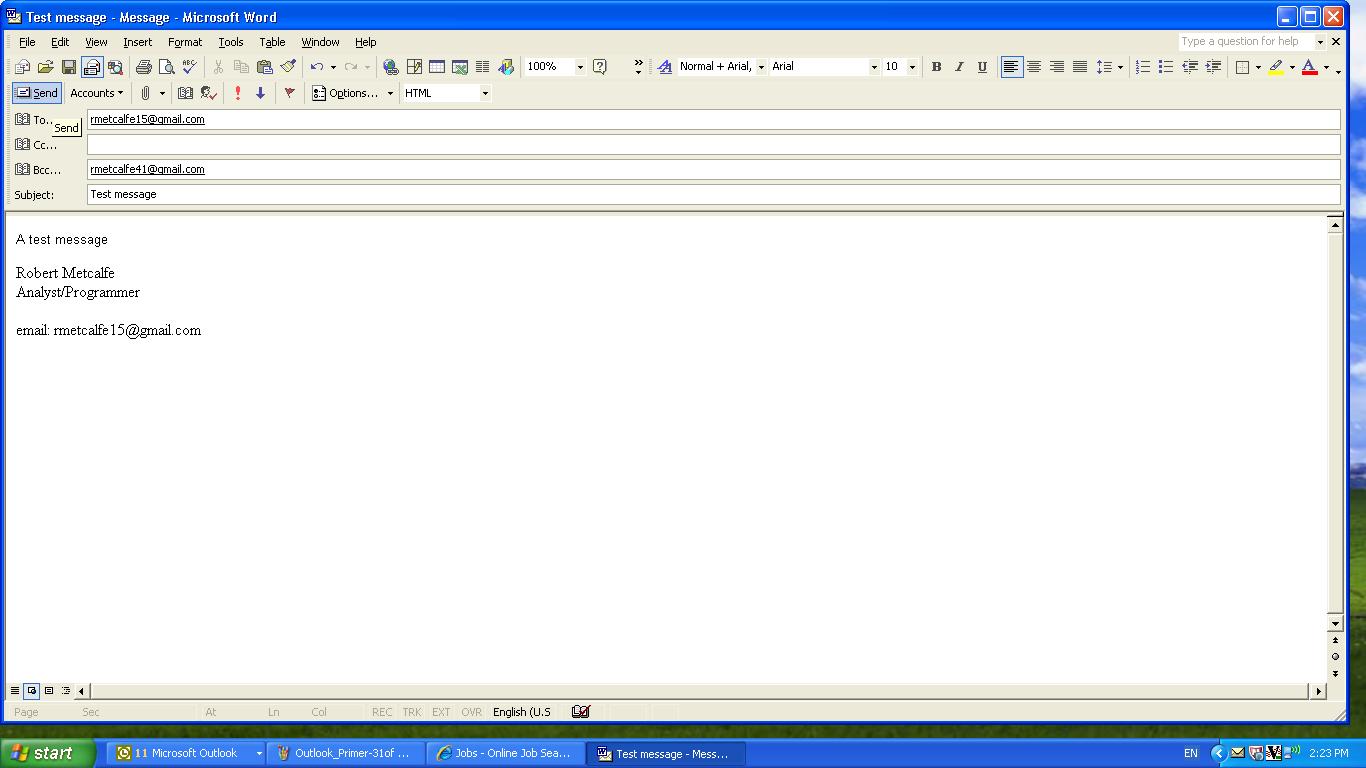This screenshot has width=1366, height=768.
Task: Open the Accounts dropdown
Action: [96, 93]
